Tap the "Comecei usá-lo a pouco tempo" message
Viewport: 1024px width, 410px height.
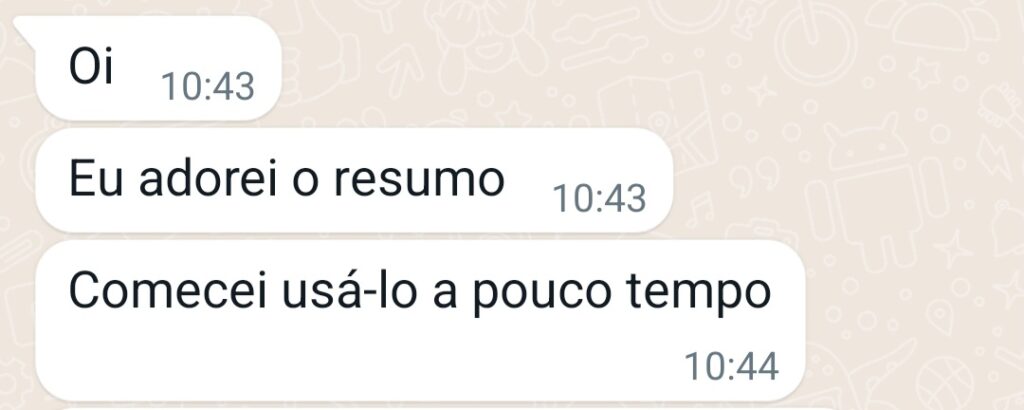pyautogui.click(x=420, y=321)
